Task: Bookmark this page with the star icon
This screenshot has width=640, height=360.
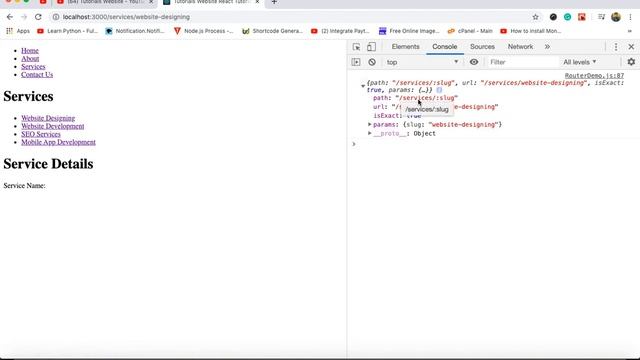Action: (x=536, y=17)
